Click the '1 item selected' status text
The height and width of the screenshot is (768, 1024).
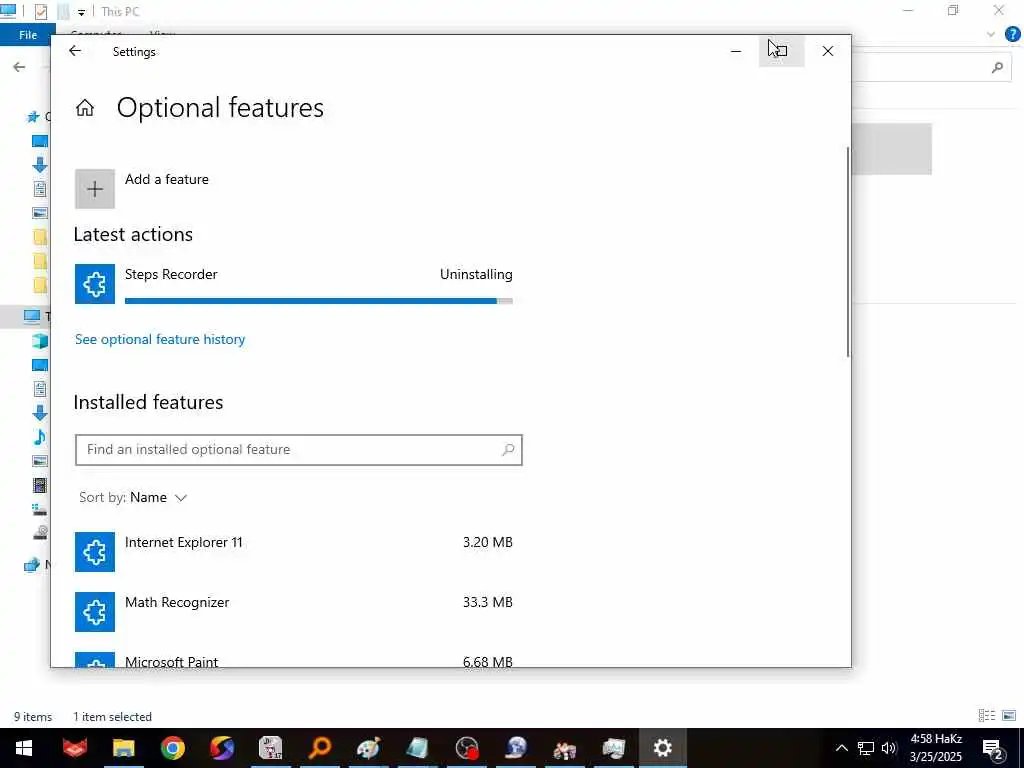[112, 716]
